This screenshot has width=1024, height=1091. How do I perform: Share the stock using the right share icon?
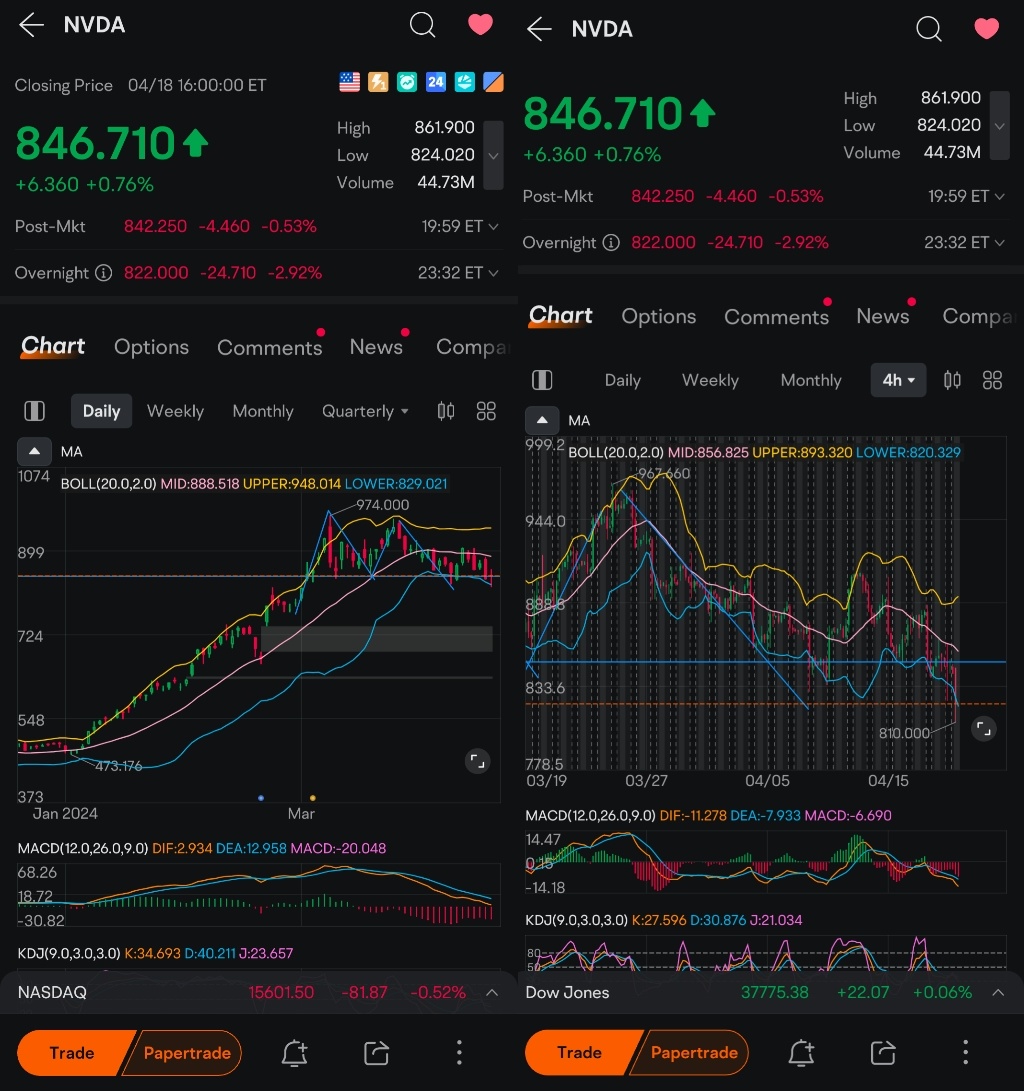click(883, 1053)
